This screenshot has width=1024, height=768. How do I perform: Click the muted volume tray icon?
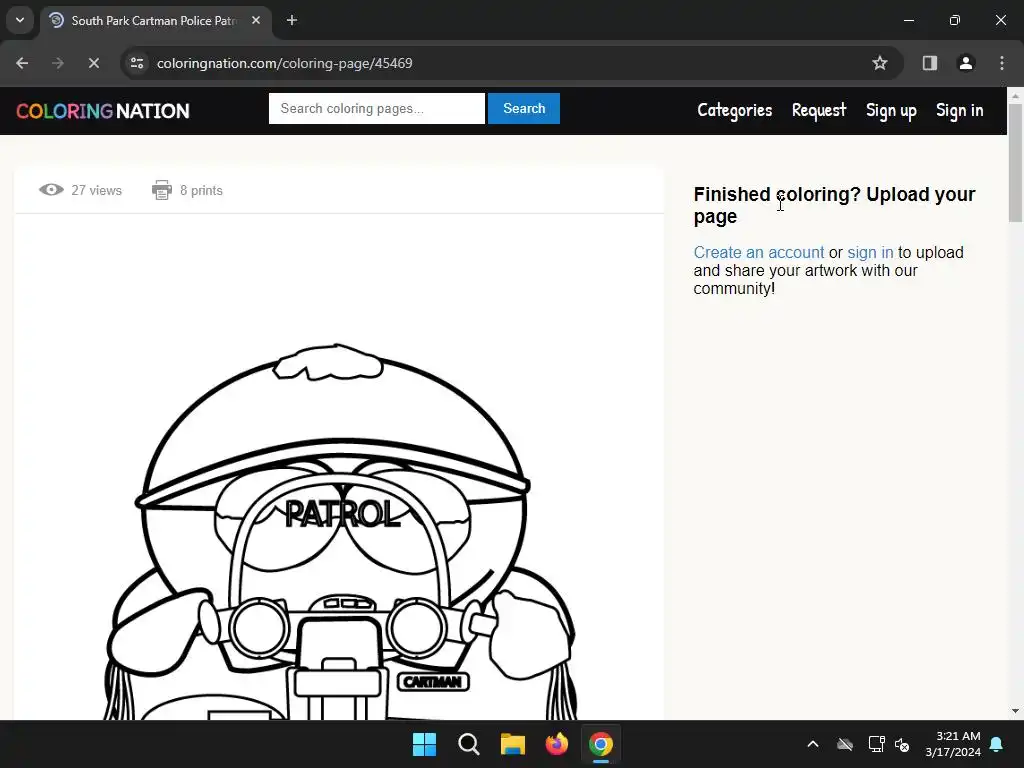pyautogui.click(x=902, y=744)
